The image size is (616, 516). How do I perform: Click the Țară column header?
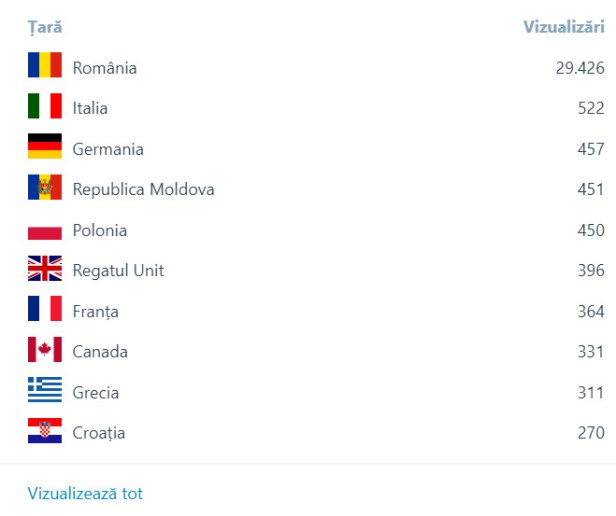[x=45, y=27]
